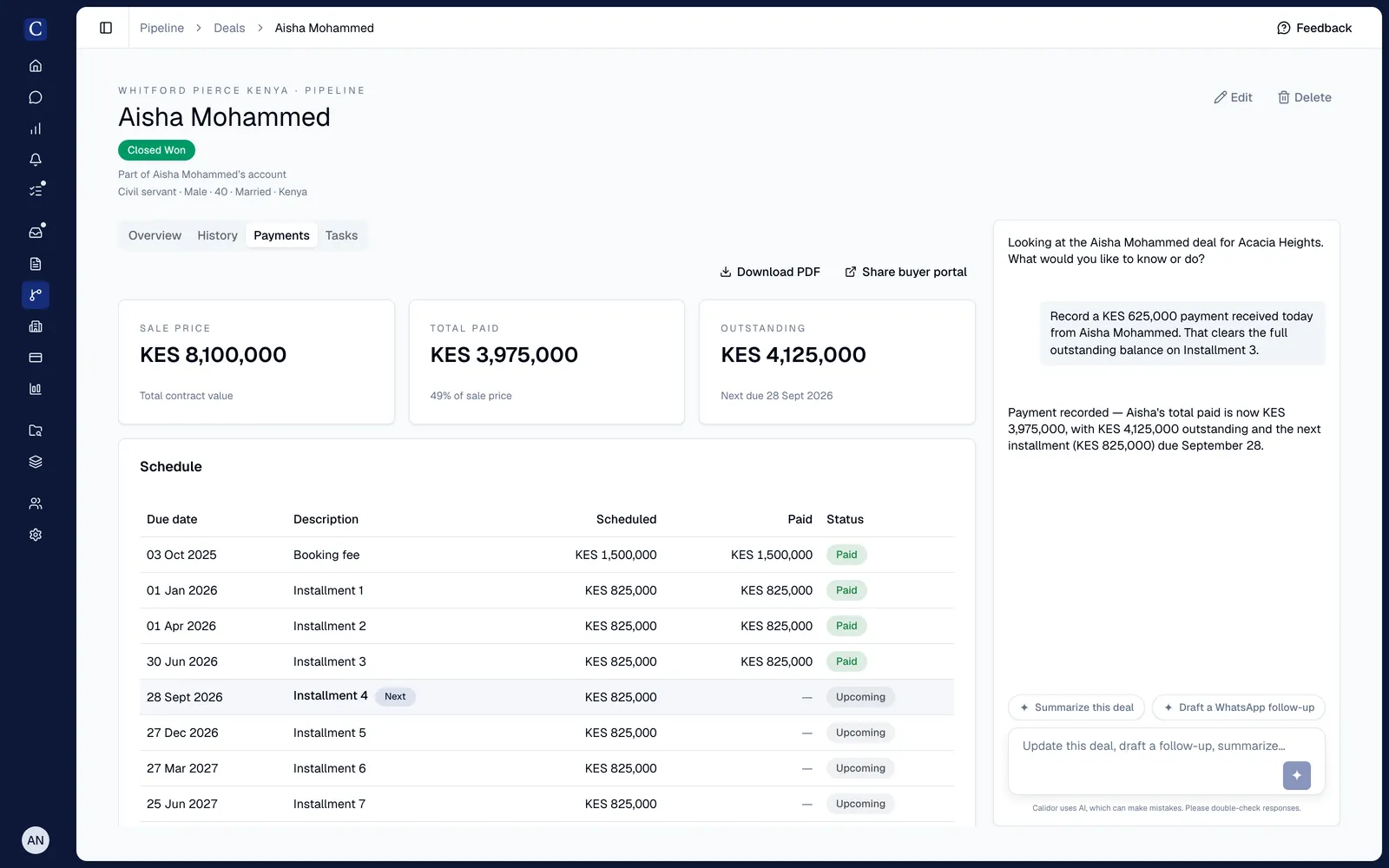Screen dimensions: 1389x868
Task: Click the Paid badge for Booking fee
Action: point(846,555)
